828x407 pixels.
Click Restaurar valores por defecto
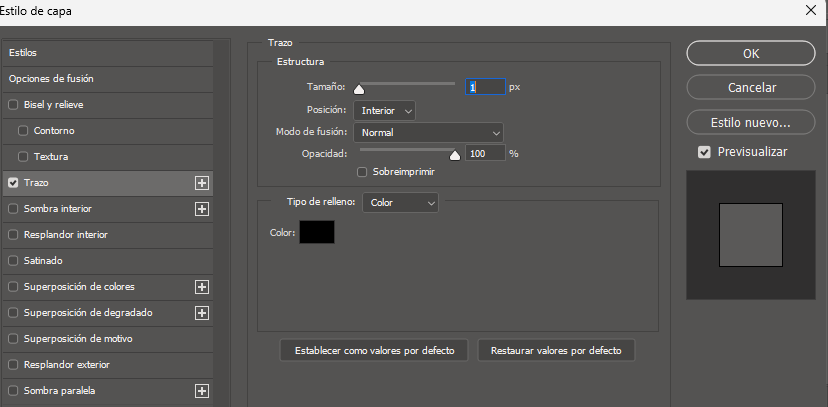click(x=556, y=351)
